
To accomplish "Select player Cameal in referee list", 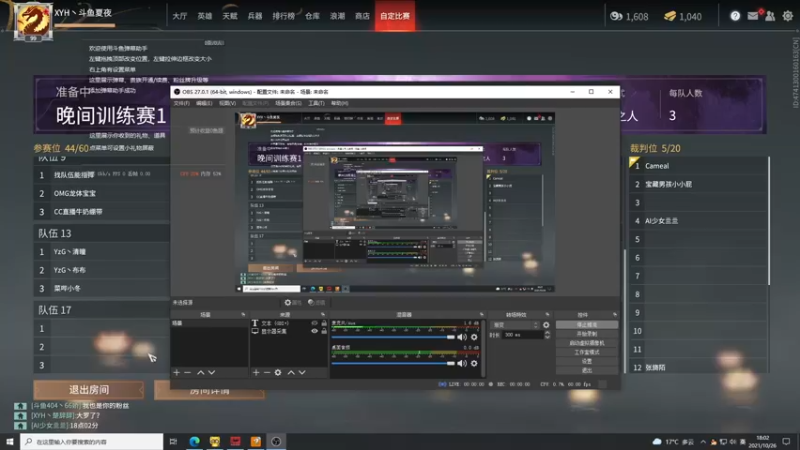I will [699, 166].
